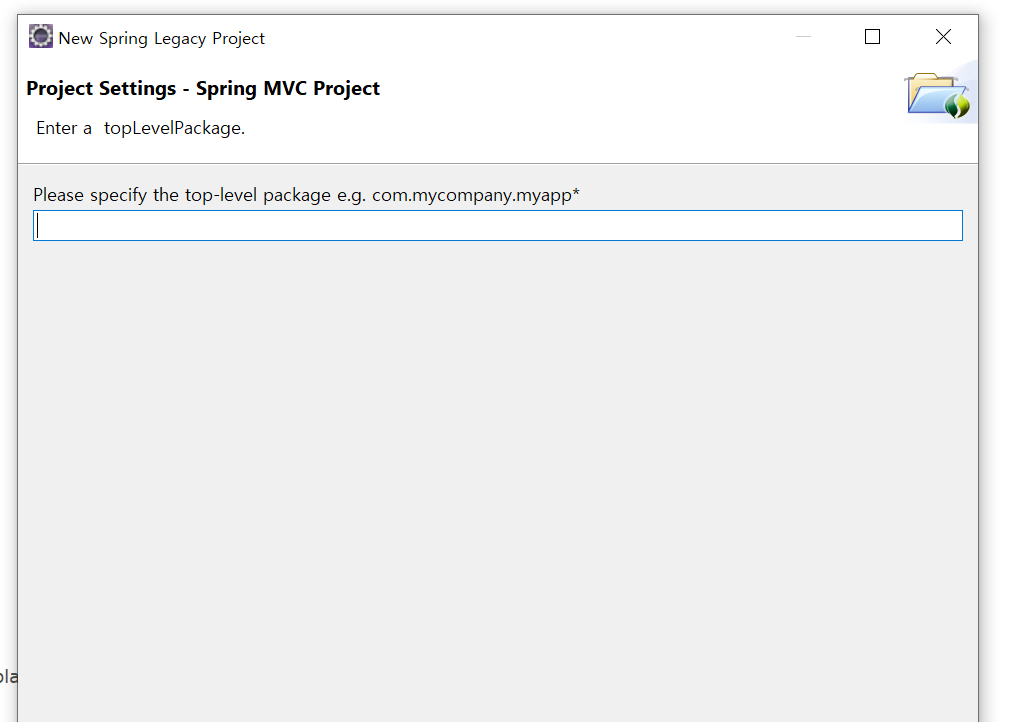Click the Spring Tool Suite title bar icon
Image resolution: width=1014 pixels, height=722 pixels.
[x=41, y=36]
